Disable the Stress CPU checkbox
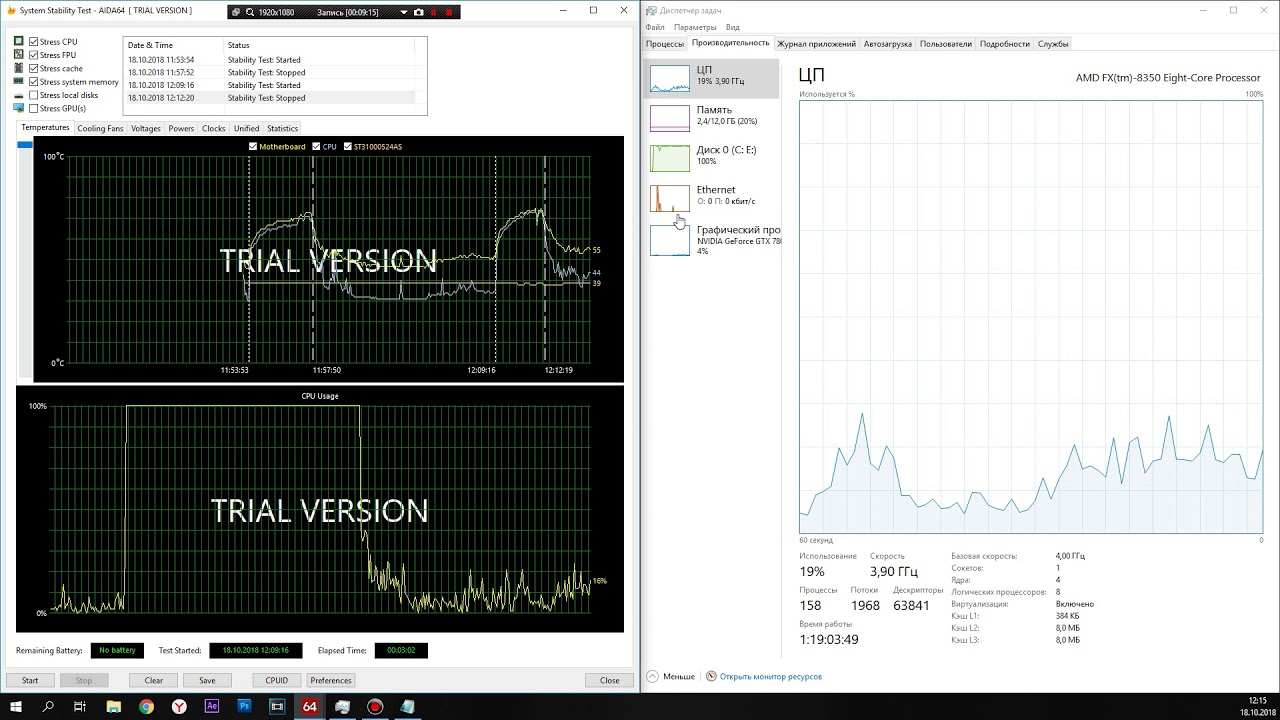 tap(34, 42)
